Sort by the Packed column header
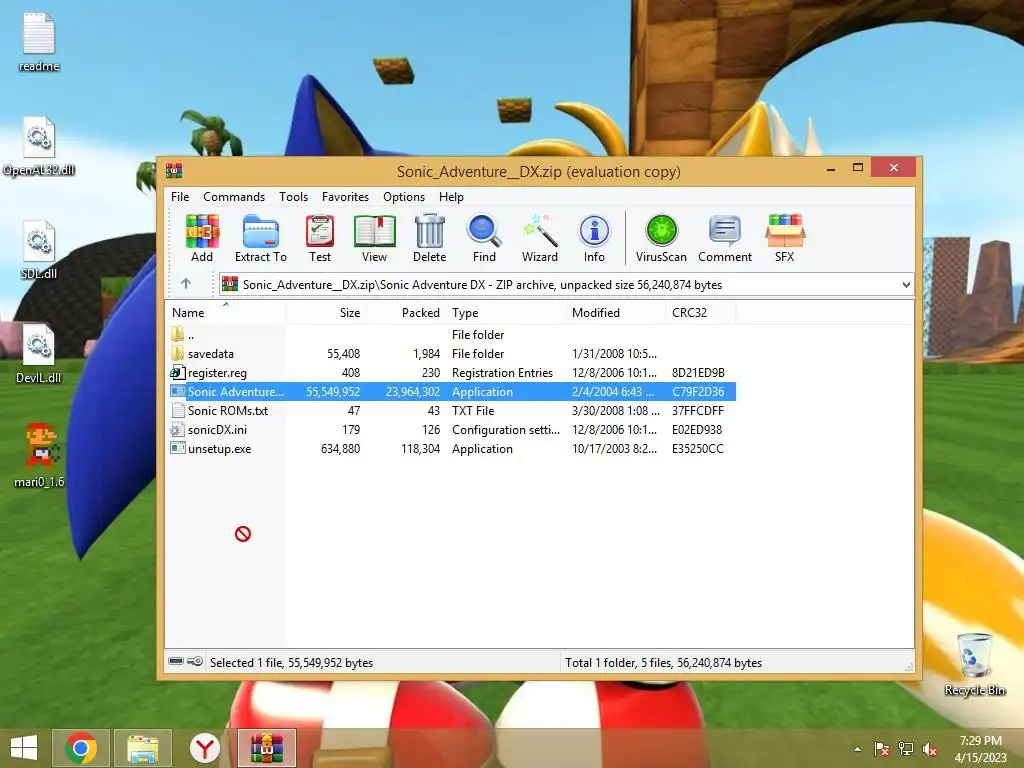 pyautogui.click(x=405, y=313)
